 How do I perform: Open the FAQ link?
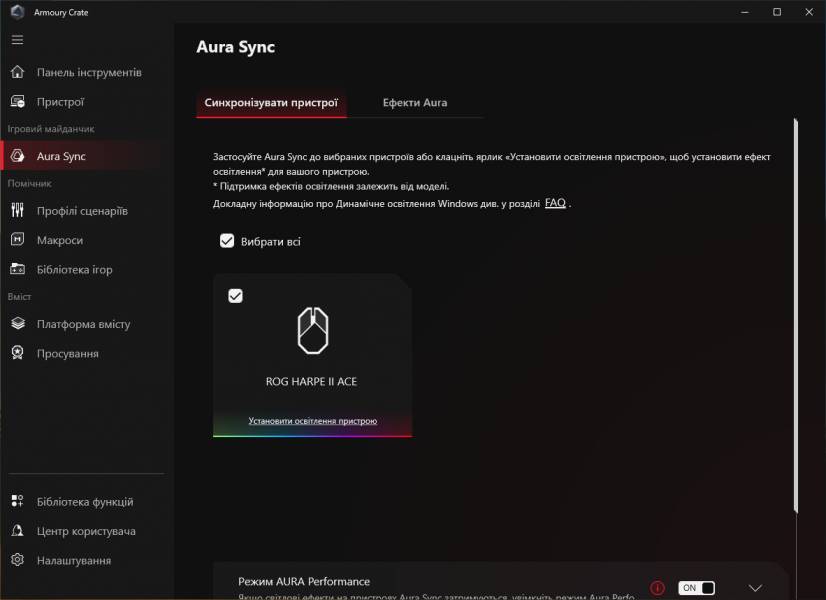click(x=555, y=203)
